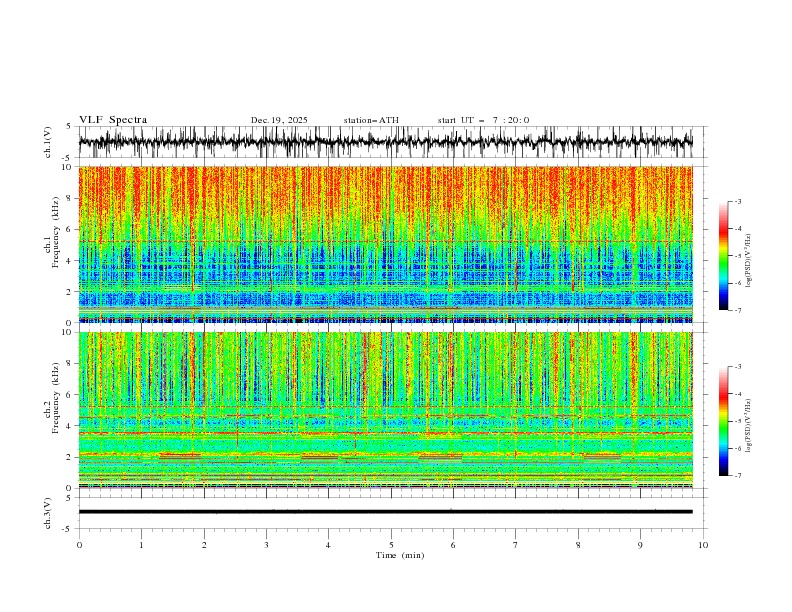This screenshot has height=612, width=792.
Task: Click the '1' minute tick on the time axis
Action: click(141, 545)
